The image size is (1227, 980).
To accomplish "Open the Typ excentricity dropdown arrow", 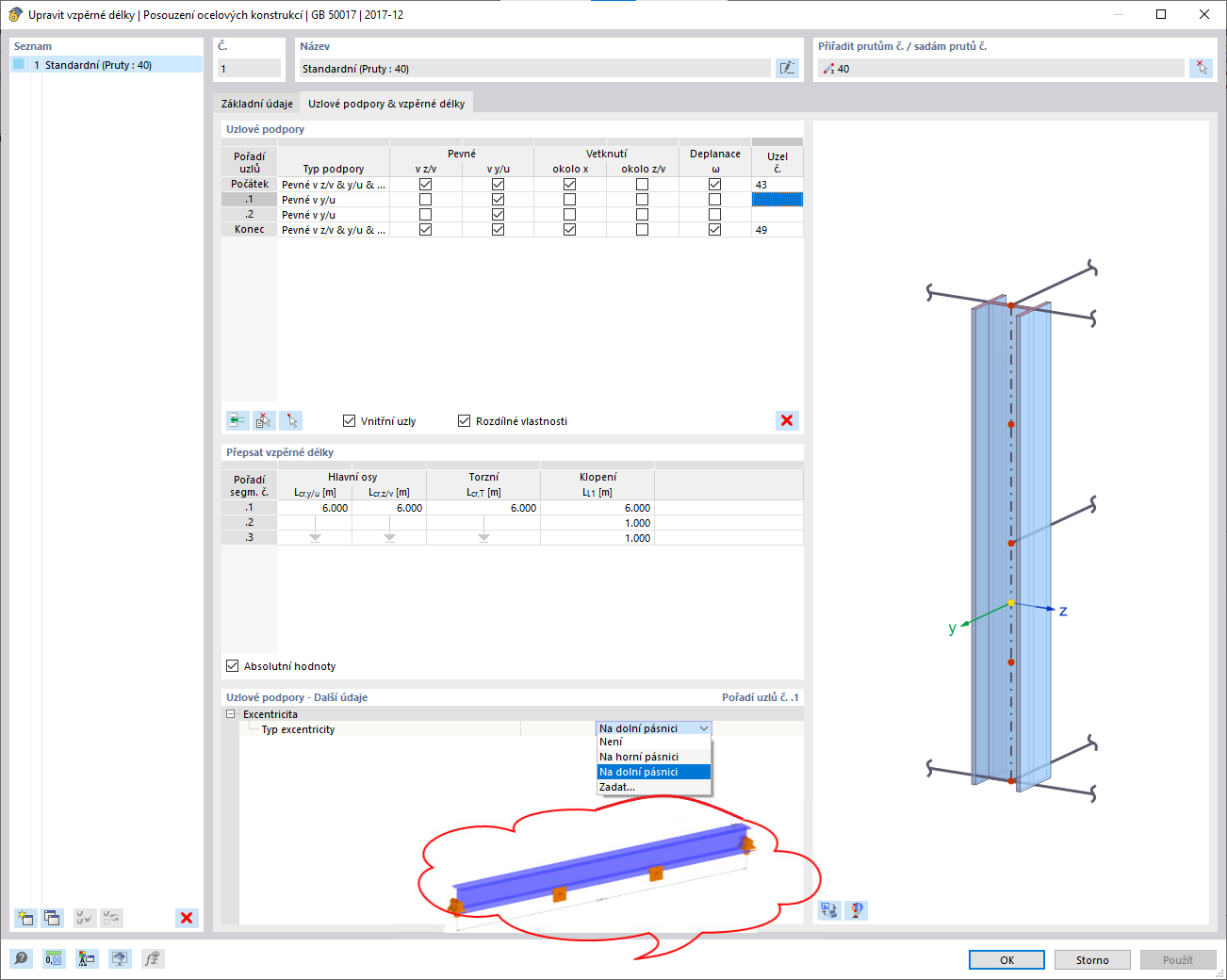I will 704,728.
